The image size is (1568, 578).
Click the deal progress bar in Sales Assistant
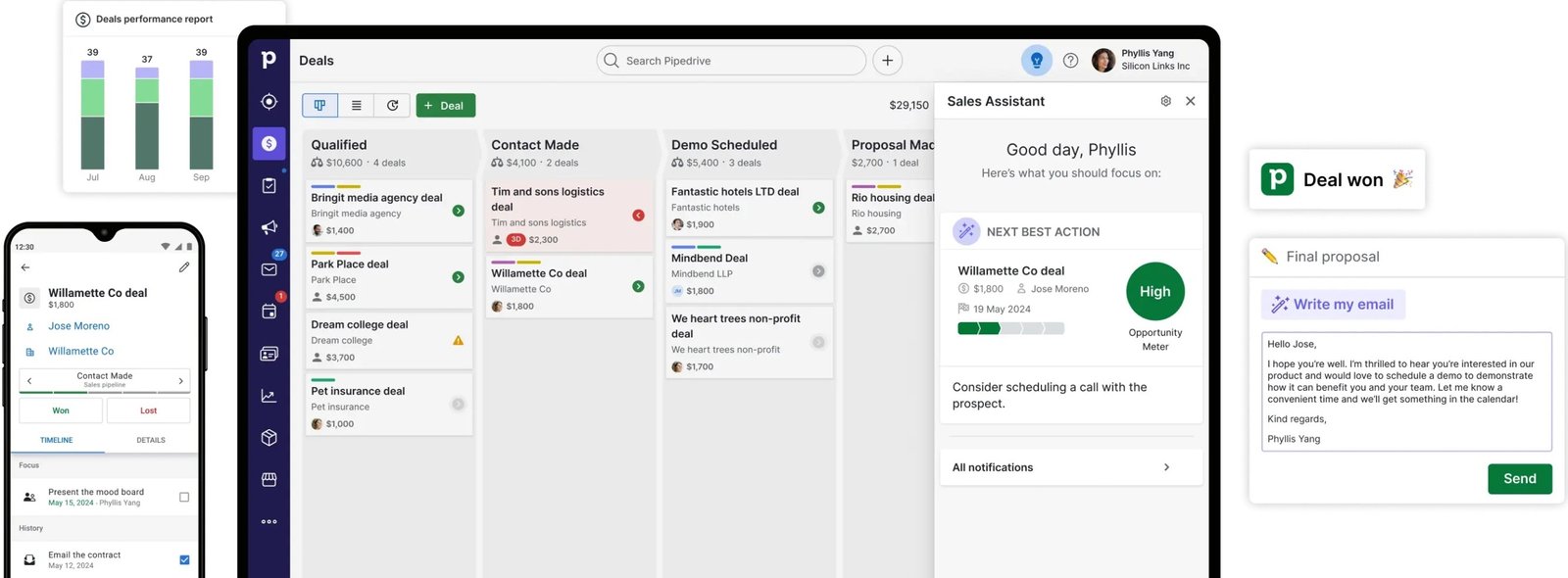tap(1010, 328)
